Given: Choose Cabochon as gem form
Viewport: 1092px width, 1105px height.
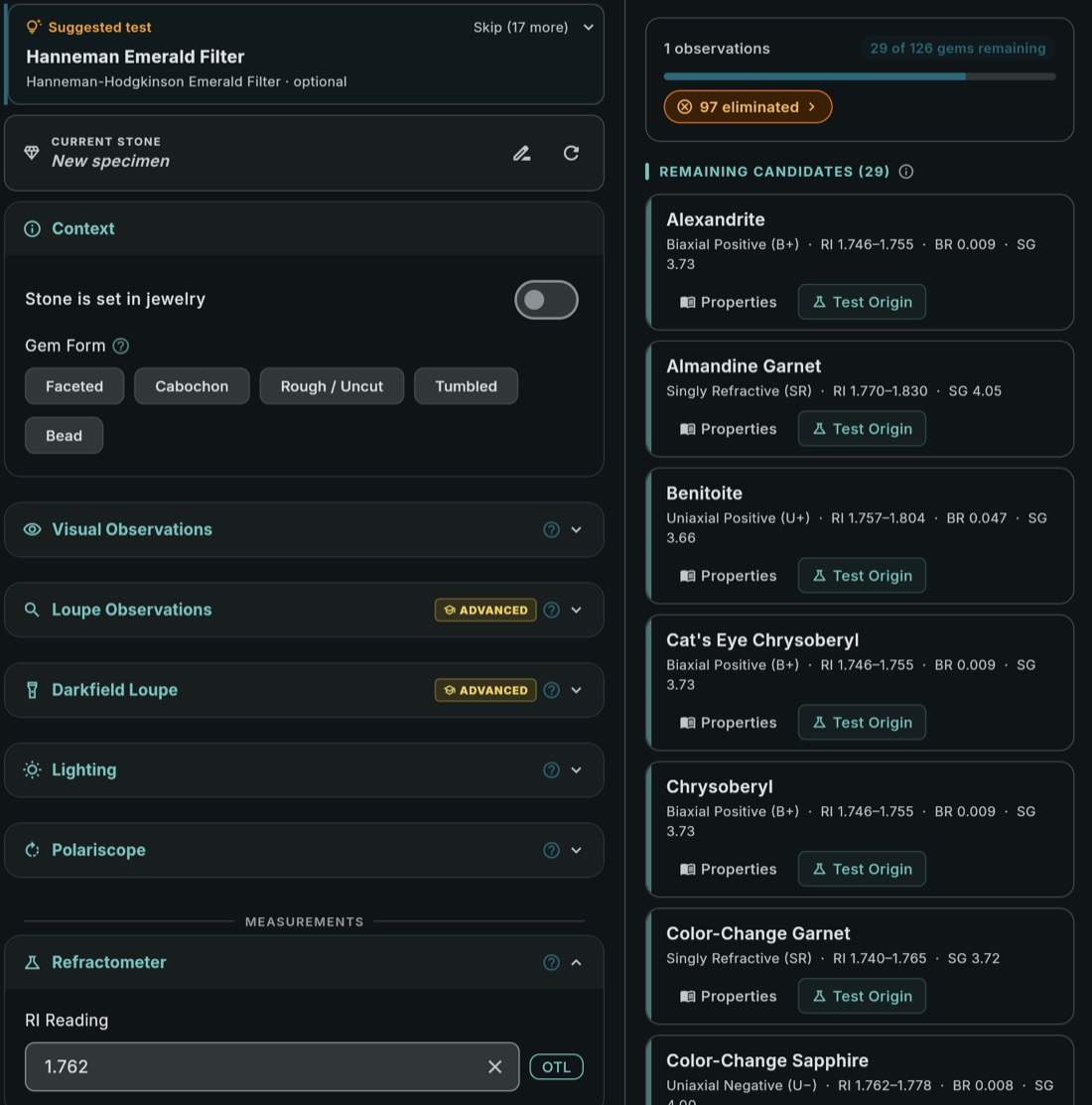Looking at the screenshot, I should (x=192, y=386).
